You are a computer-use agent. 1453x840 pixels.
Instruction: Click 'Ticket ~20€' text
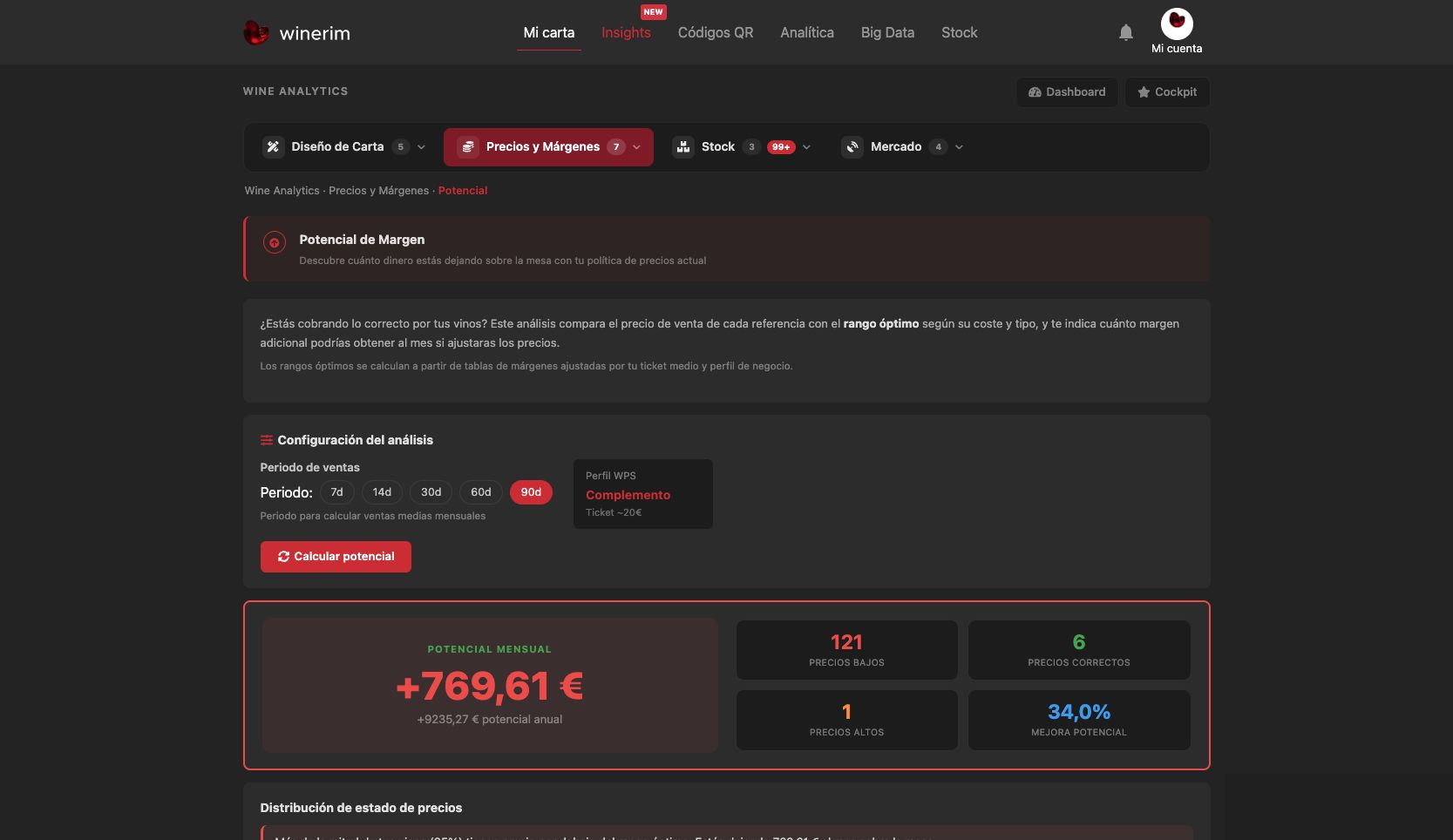(x=614, y=512)
